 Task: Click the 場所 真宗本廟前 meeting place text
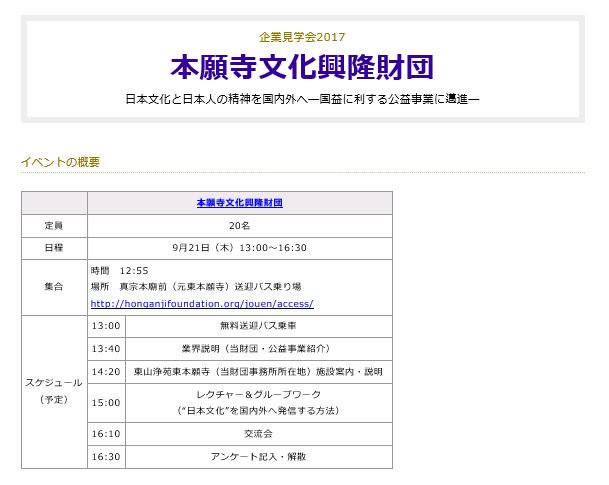[x=196, y=287]
